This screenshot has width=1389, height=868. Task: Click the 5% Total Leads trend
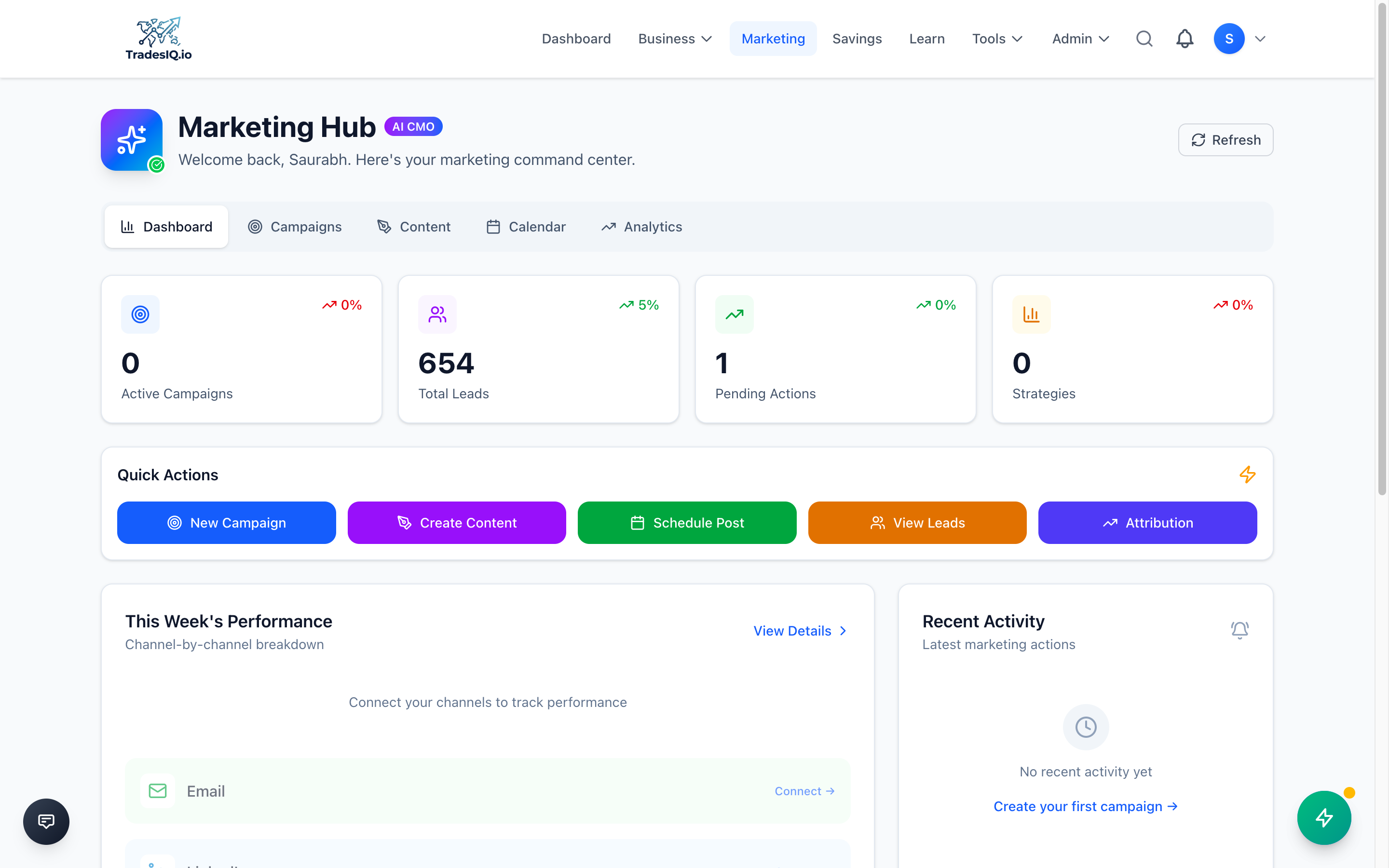point(639,305)
